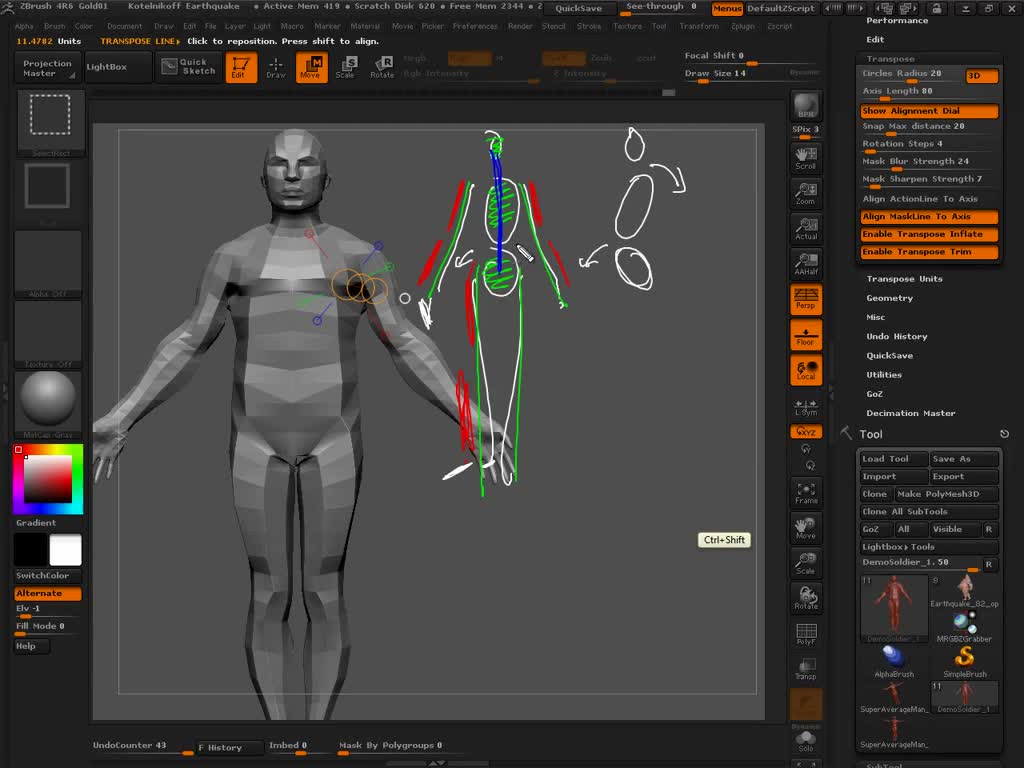
Task: Expand the QuickSave preferences section
Action: coord(889,356)
